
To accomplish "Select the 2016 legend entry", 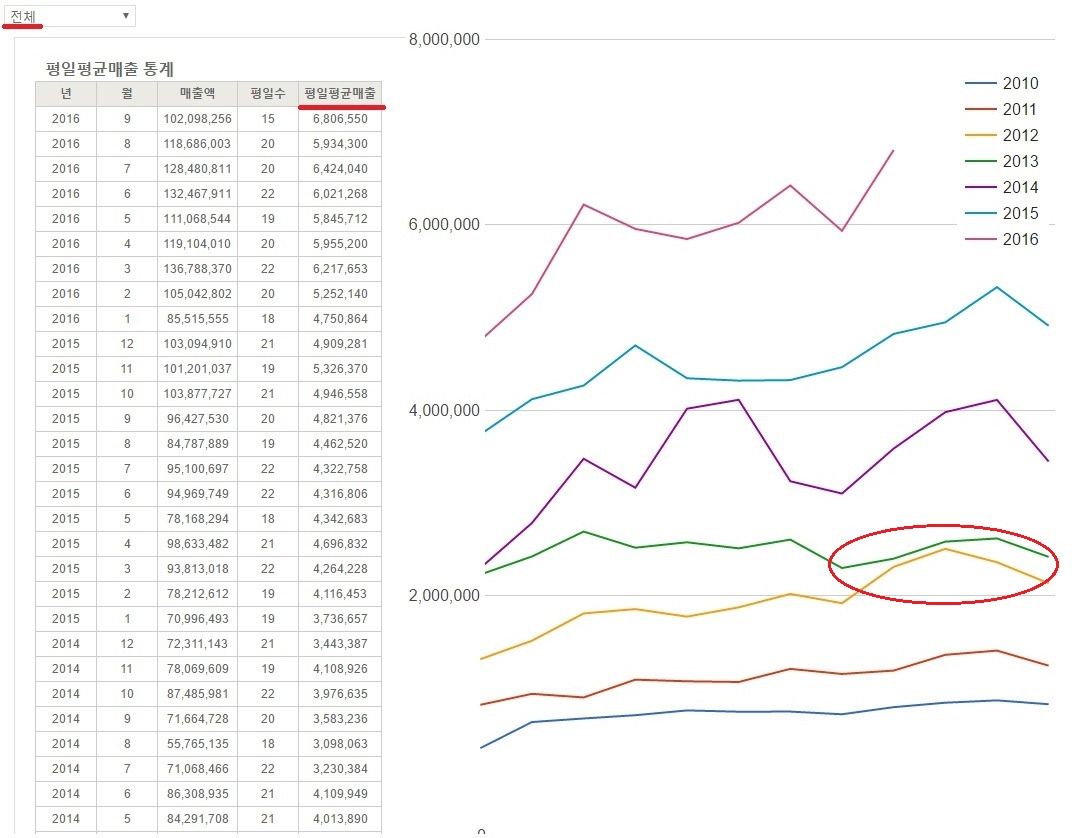I will tap(1001, 240).
